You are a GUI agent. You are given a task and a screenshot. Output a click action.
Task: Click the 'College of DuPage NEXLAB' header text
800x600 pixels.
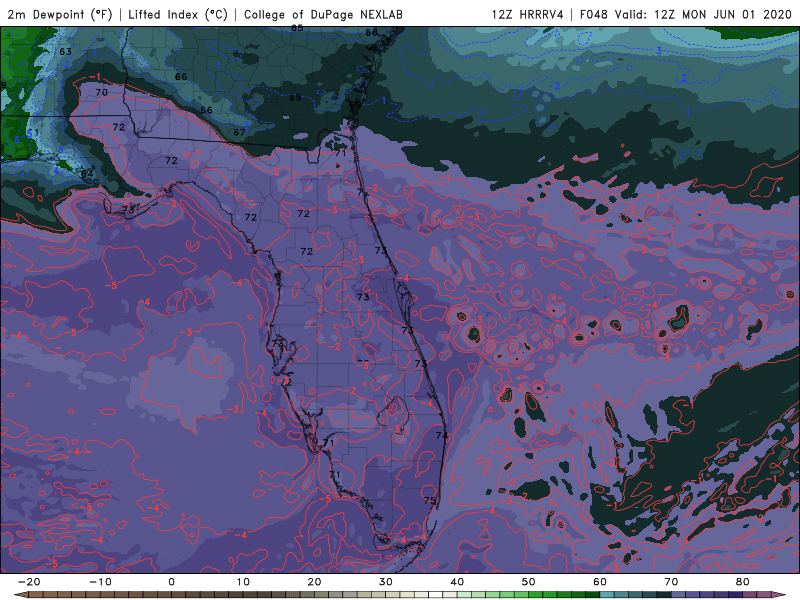[323, 14]
